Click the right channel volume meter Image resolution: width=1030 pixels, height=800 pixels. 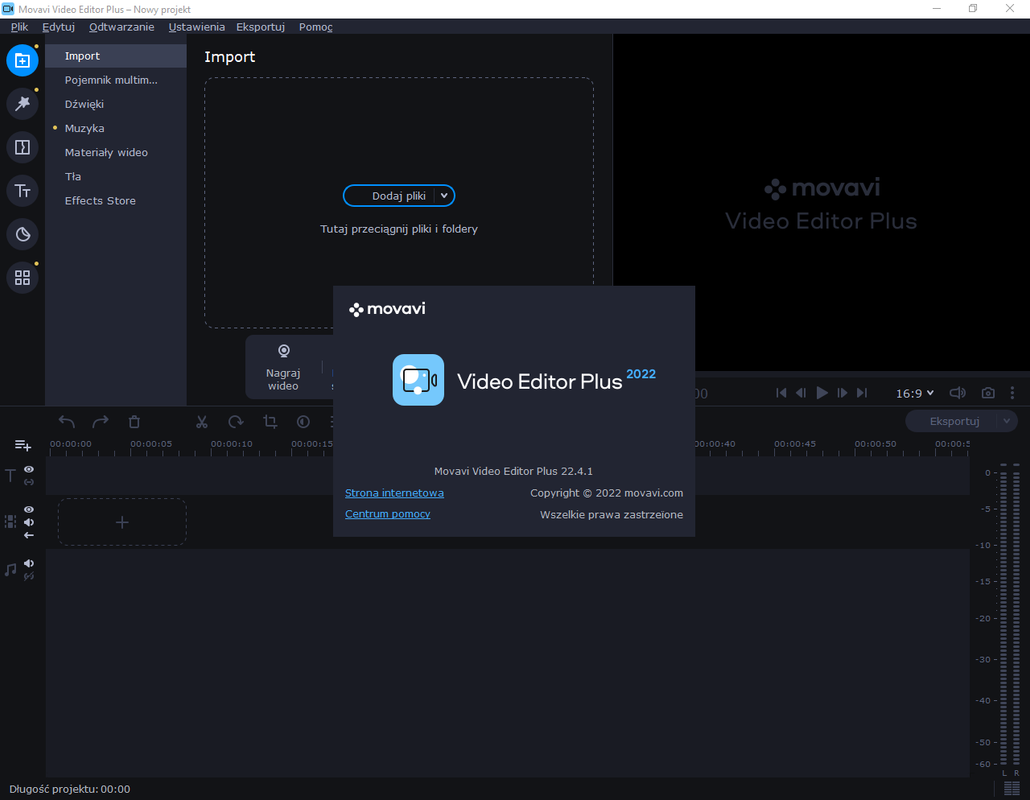tap(1016, 614)
